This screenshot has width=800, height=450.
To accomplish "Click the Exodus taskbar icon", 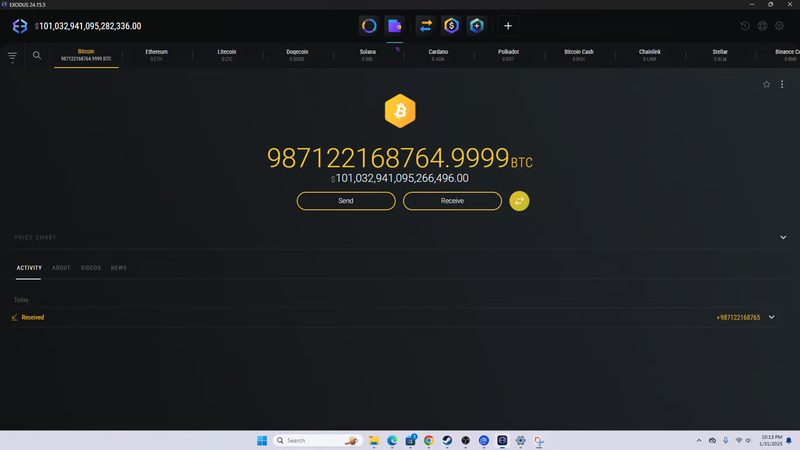I will [502, 440].
